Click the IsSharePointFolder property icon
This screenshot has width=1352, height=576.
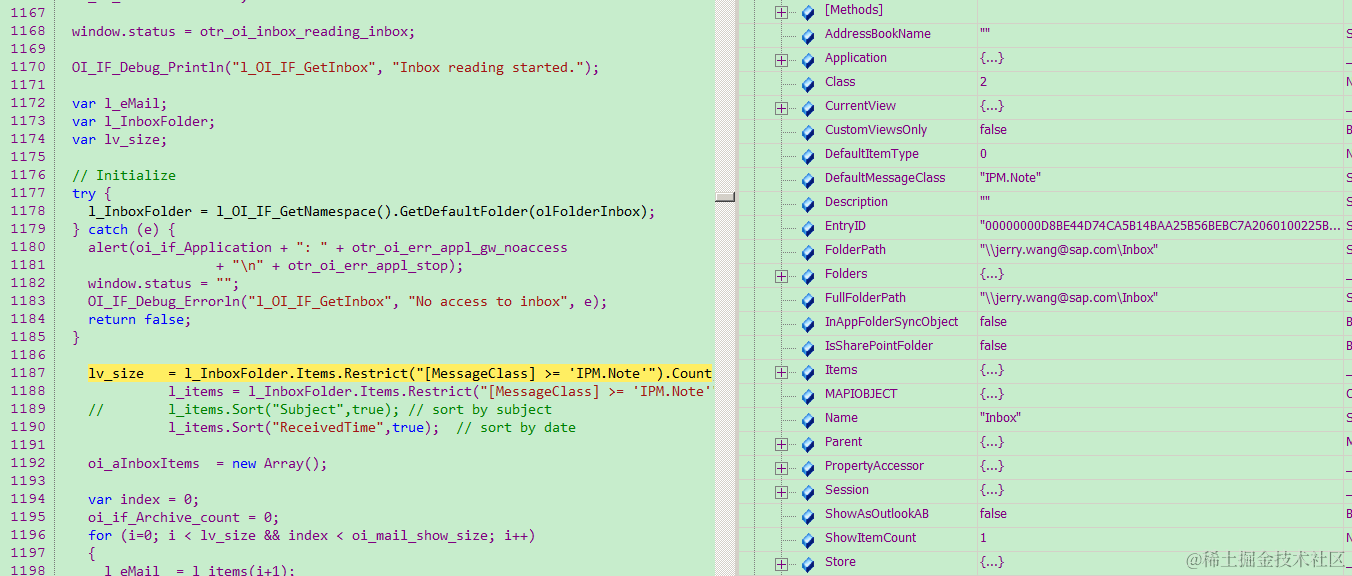click(x=808, y=347)
